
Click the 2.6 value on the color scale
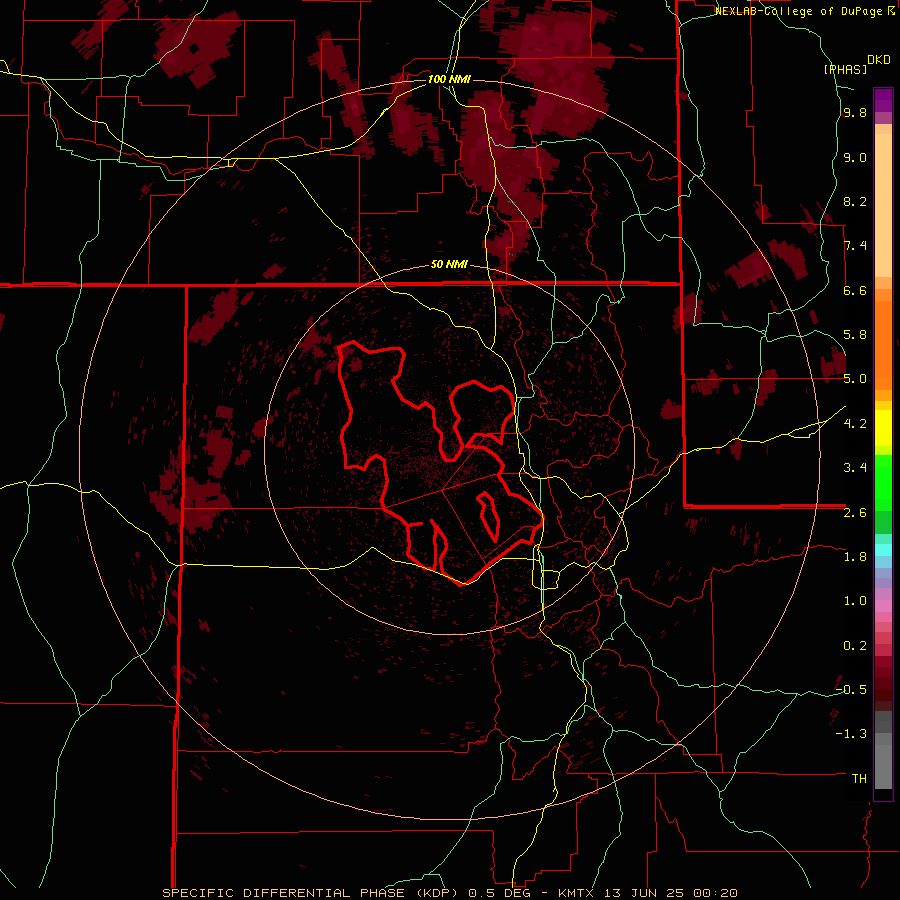coord(855,513)
